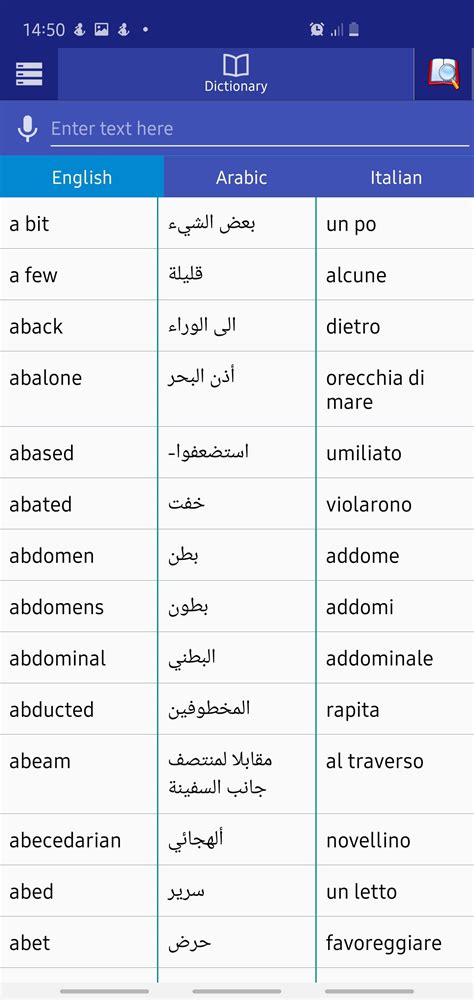Open the hamburger menu icon
The image size is (474, 1000).
pos(29,74)
